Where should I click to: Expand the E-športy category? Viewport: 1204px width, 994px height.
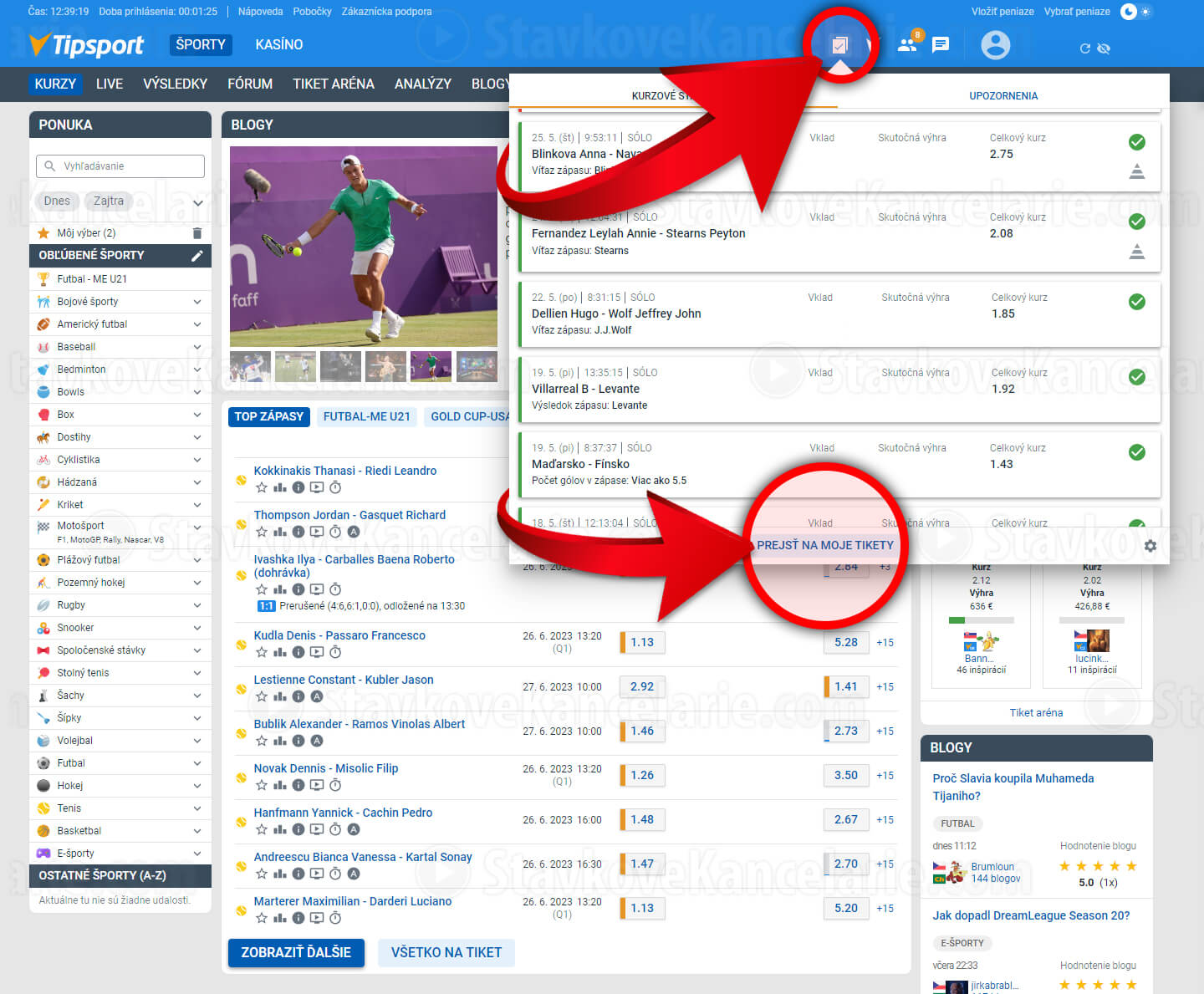coord(197,854)
